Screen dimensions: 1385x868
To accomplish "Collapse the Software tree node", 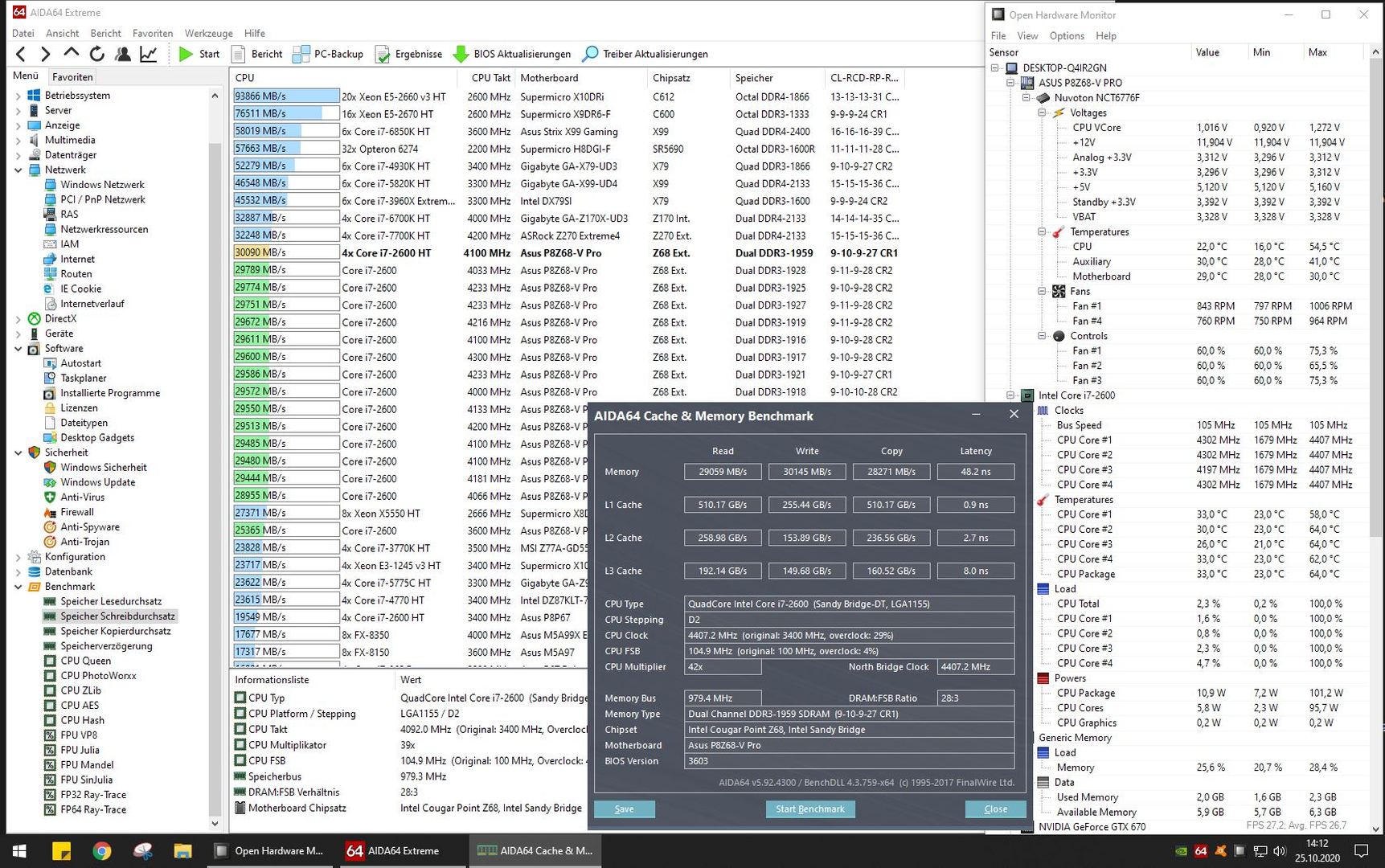I will click(x=18, y=349).
